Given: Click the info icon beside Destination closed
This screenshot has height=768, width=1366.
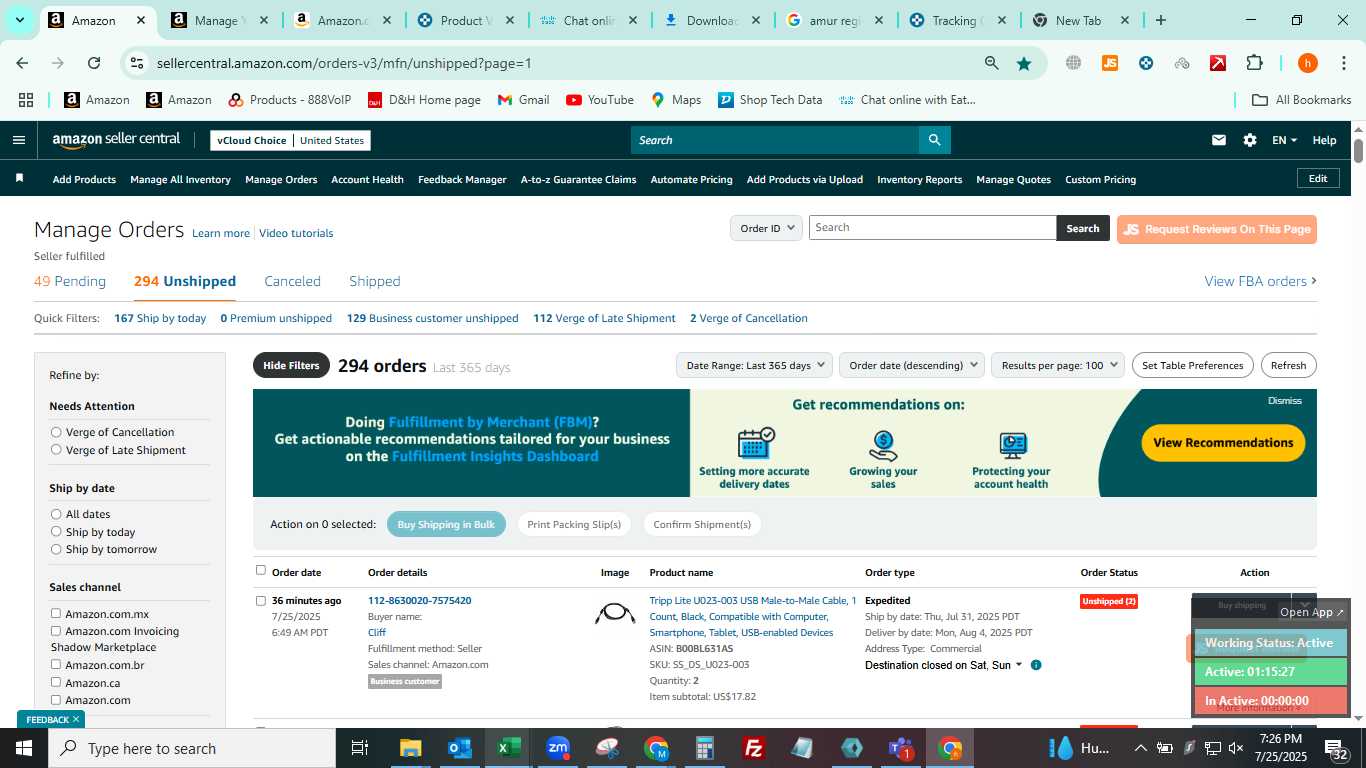Looking at the screenshot, I should coord(1036,665).
